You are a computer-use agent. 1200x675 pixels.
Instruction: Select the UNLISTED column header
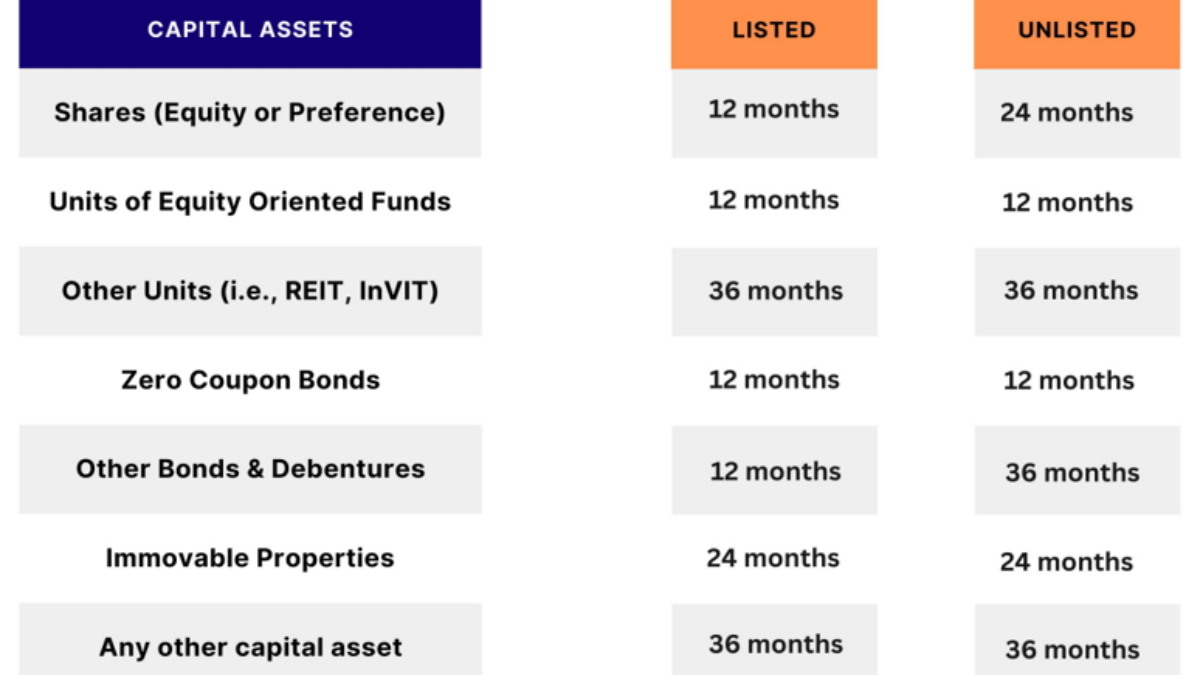tap(1076, 30)
